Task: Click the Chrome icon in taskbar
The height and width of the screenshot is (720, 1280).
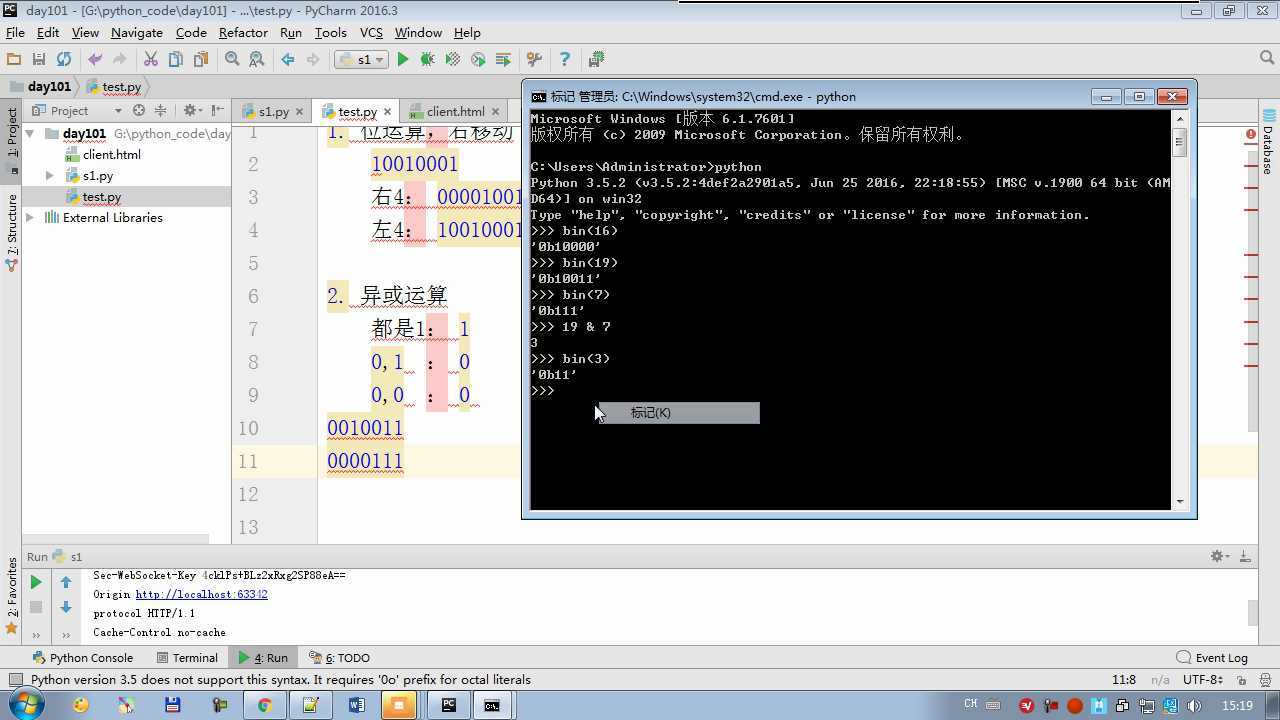Action: click(264, 705)
